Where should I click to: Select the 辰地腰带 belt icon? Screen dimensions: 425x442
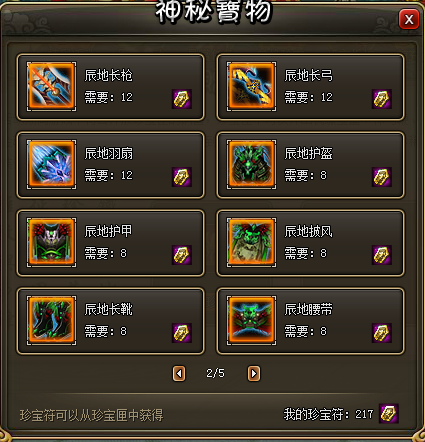click(251, 320)
